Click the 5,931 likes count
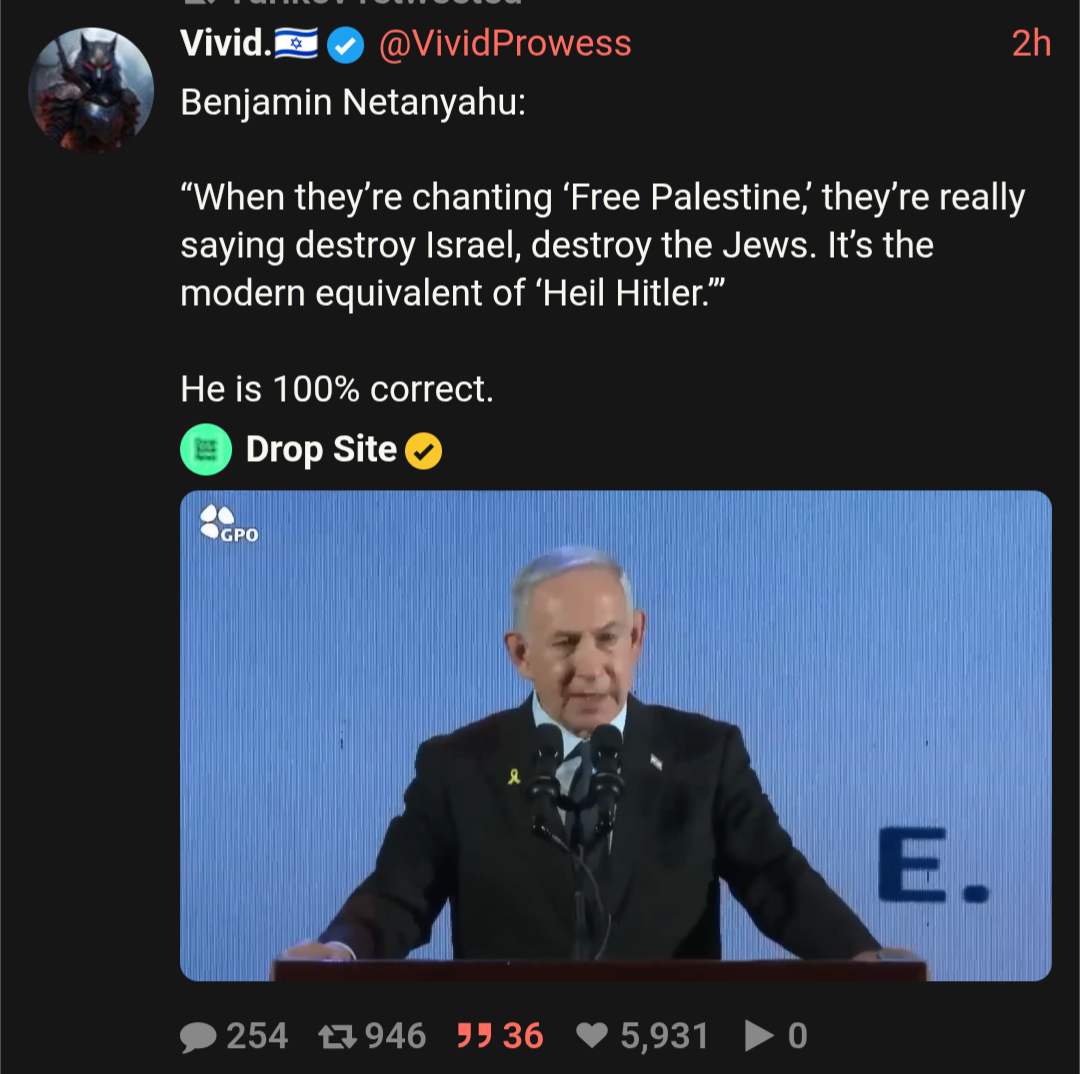Screen dimensions: 1080x1074 [664, 1036]
